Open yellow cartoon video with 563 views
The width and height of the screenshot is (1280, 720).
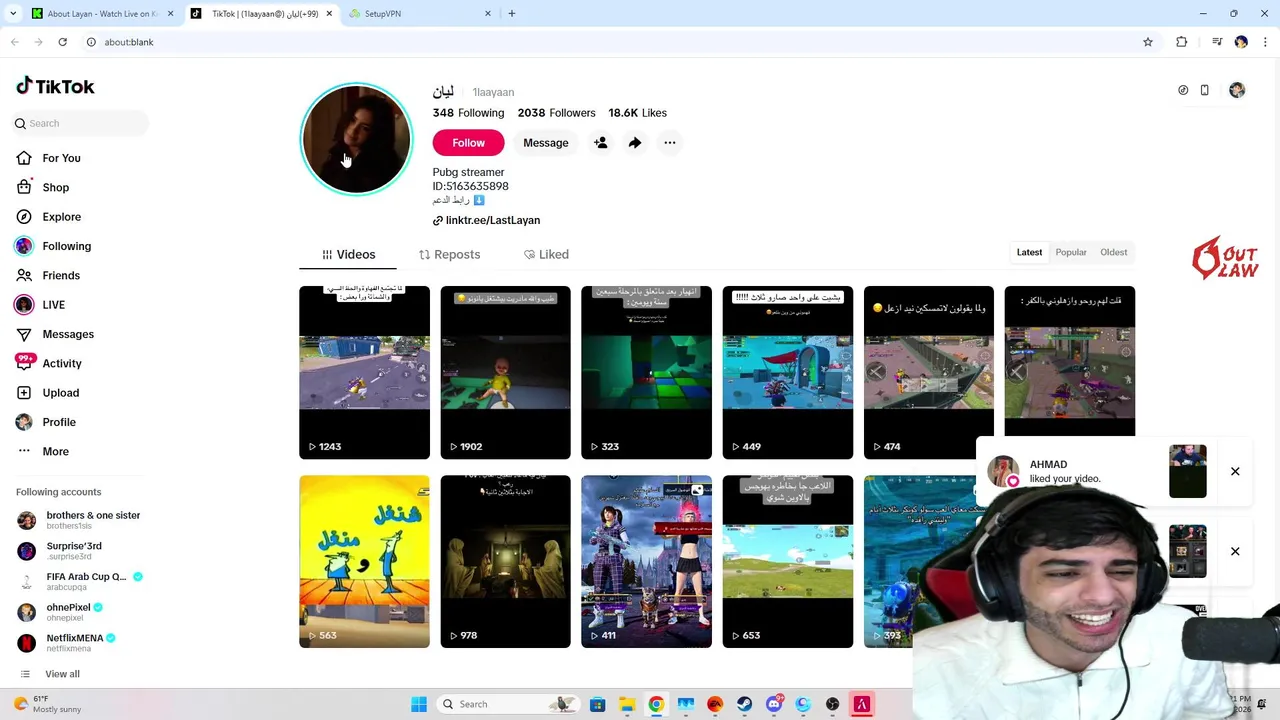(364, 561)
